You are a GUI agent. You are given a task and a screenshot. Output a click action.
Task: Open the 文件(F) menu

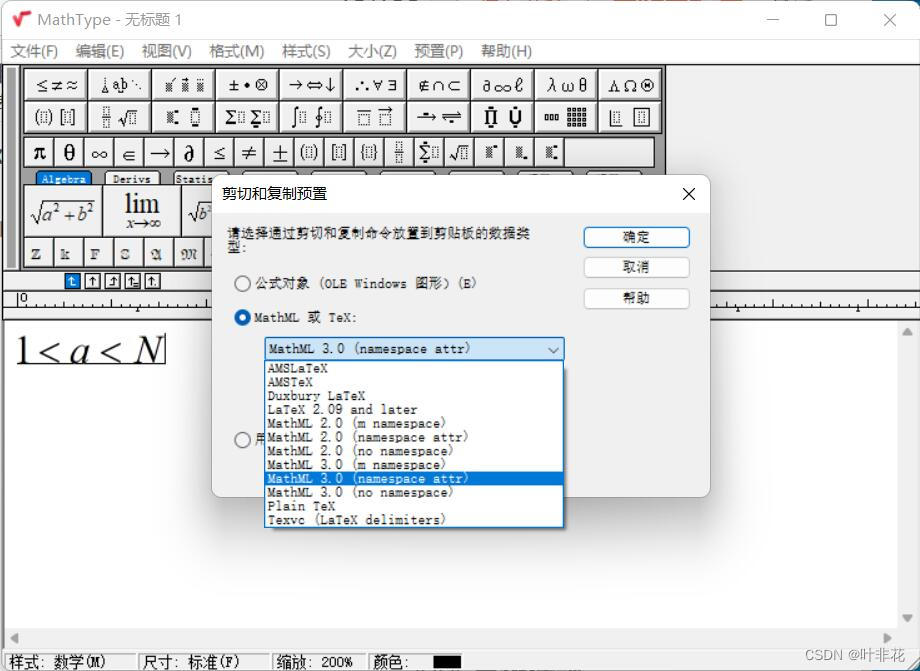[35, 52]
